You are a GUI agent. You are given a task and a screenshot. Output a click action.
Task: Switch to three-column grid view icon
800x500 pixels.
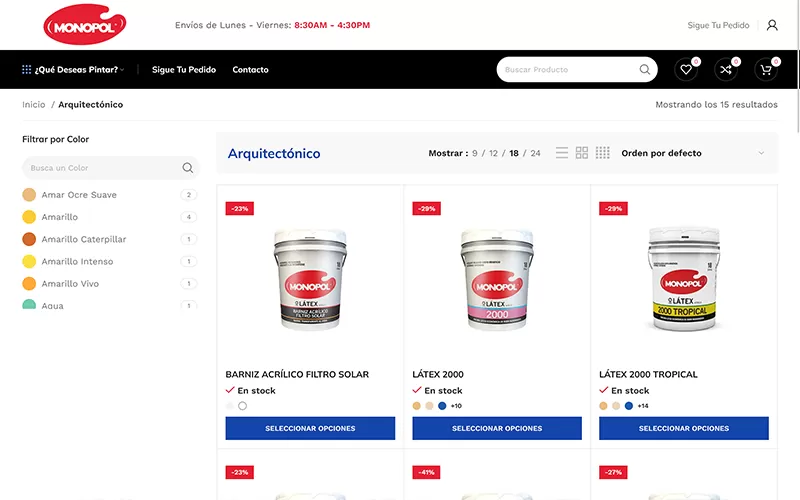603,153
